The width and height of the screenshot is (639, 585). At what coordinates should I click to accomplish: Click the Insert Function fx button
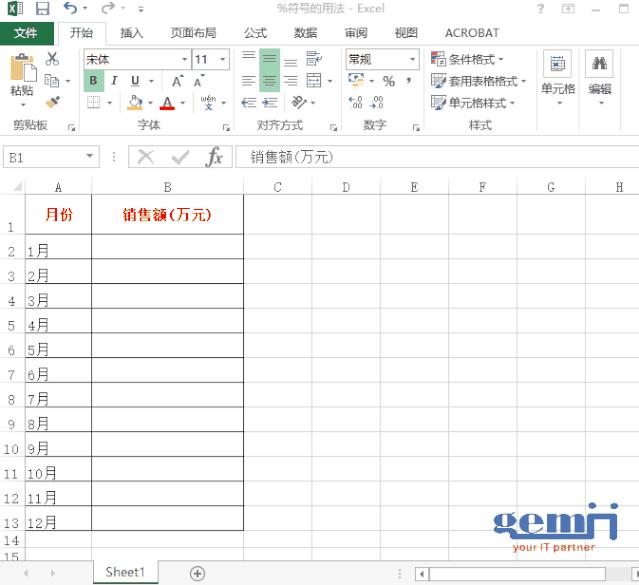point(215,157)
